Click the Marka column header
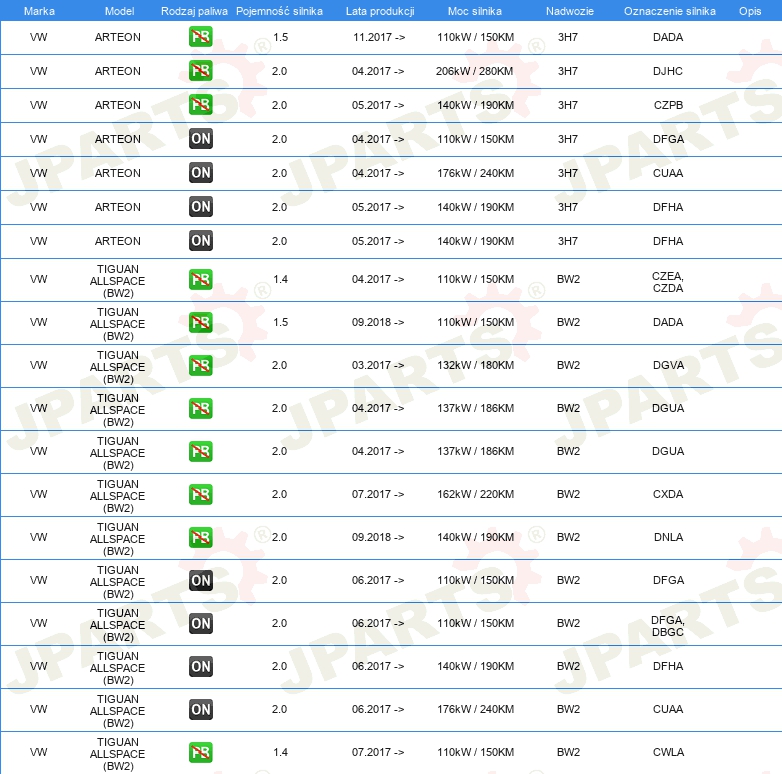782x774 pixels. [39, 11]
